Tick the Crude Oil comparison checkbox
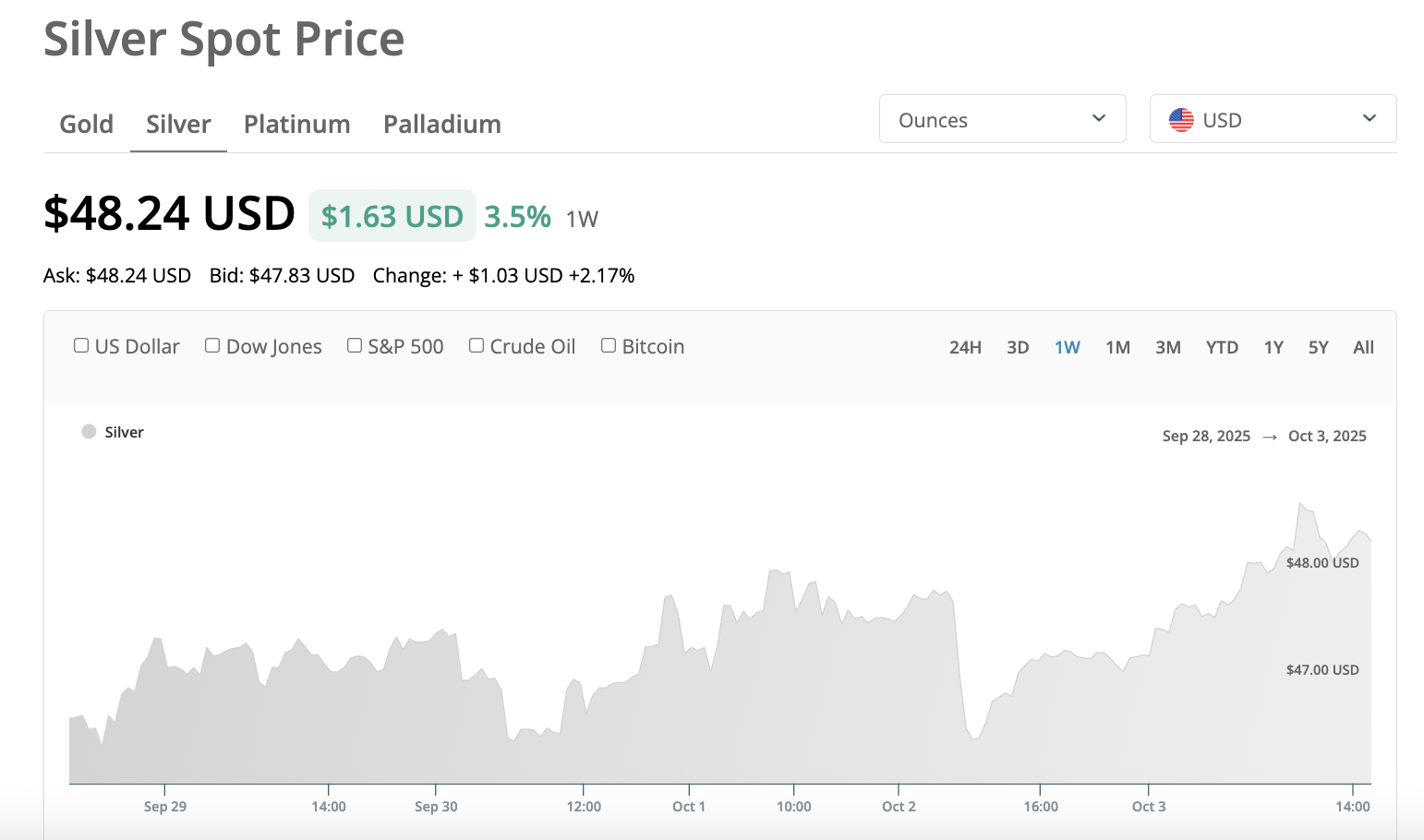The image size is (1424, 840). (477, 345)
